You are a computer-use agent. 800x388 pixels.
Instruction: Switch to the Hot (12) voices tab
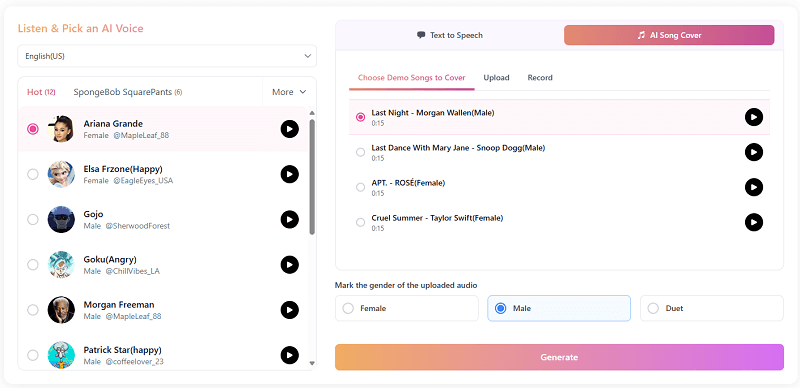[41, 92]
